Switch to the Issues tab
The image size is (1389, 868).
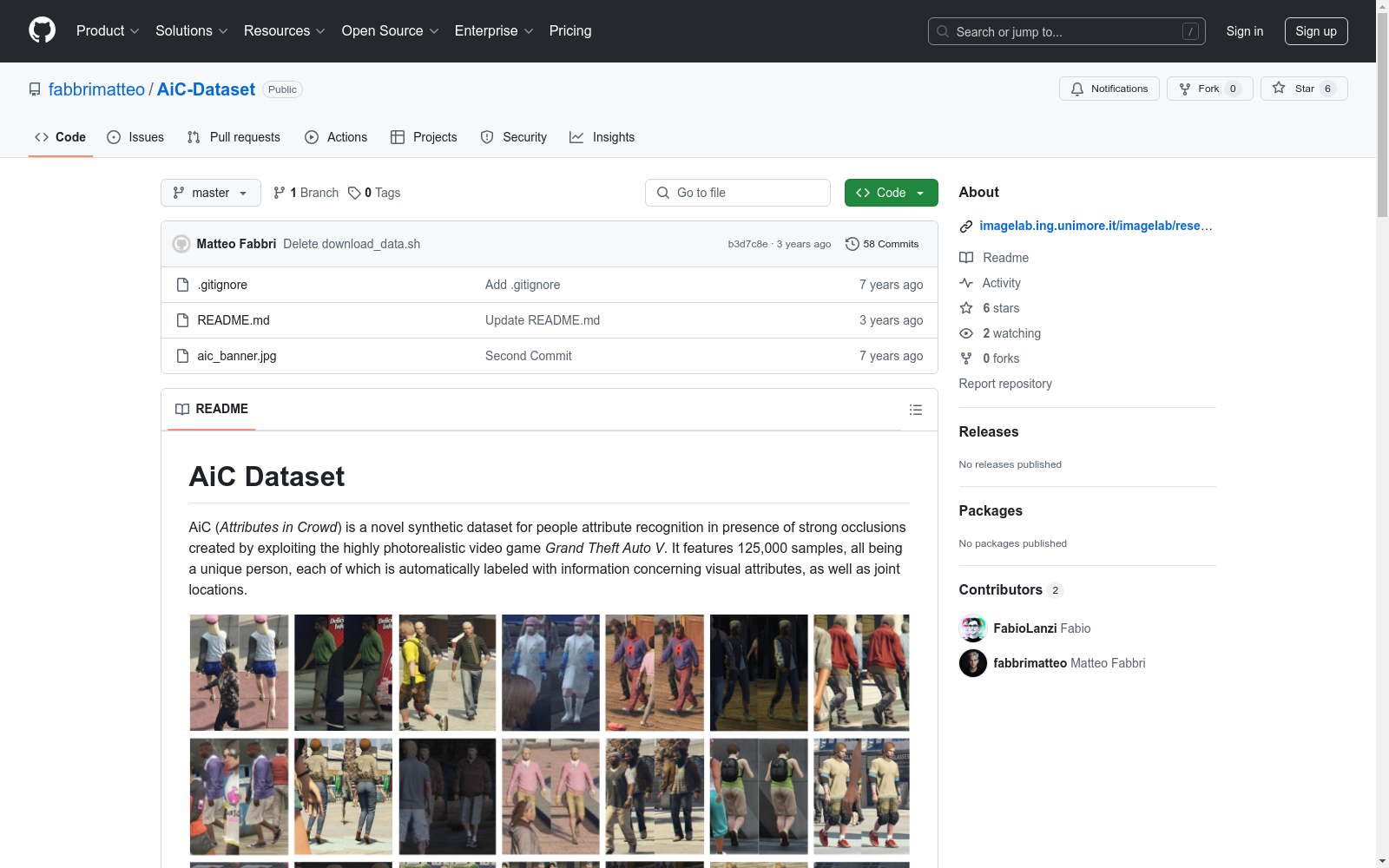click(x=135, y=137)
